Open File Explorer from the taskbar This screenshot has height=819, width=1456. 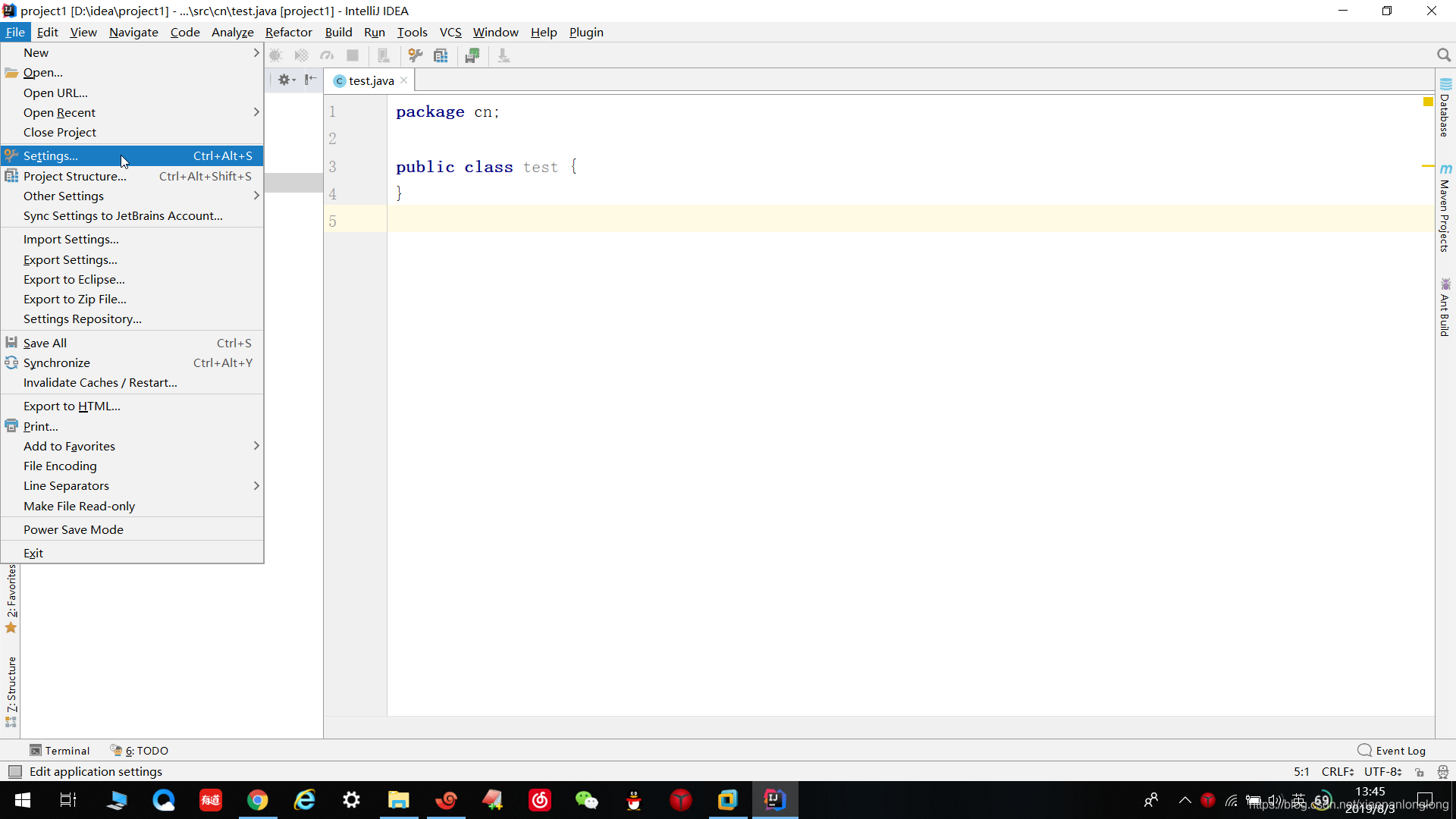[399, 800]
